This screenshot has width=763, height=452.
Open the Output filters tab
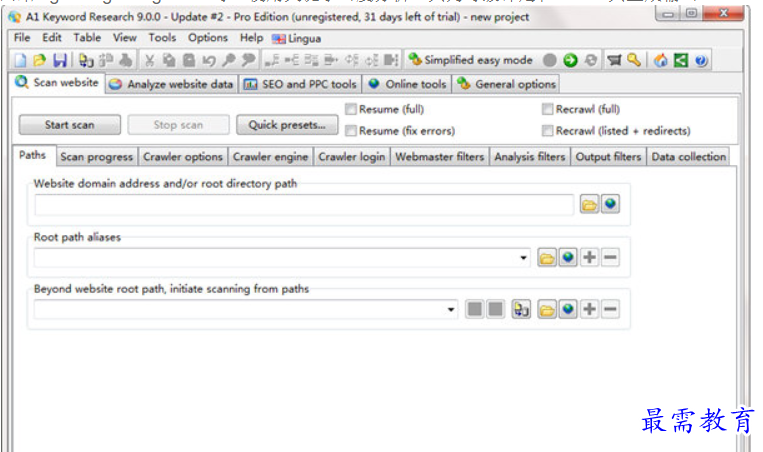click(608, 157)
